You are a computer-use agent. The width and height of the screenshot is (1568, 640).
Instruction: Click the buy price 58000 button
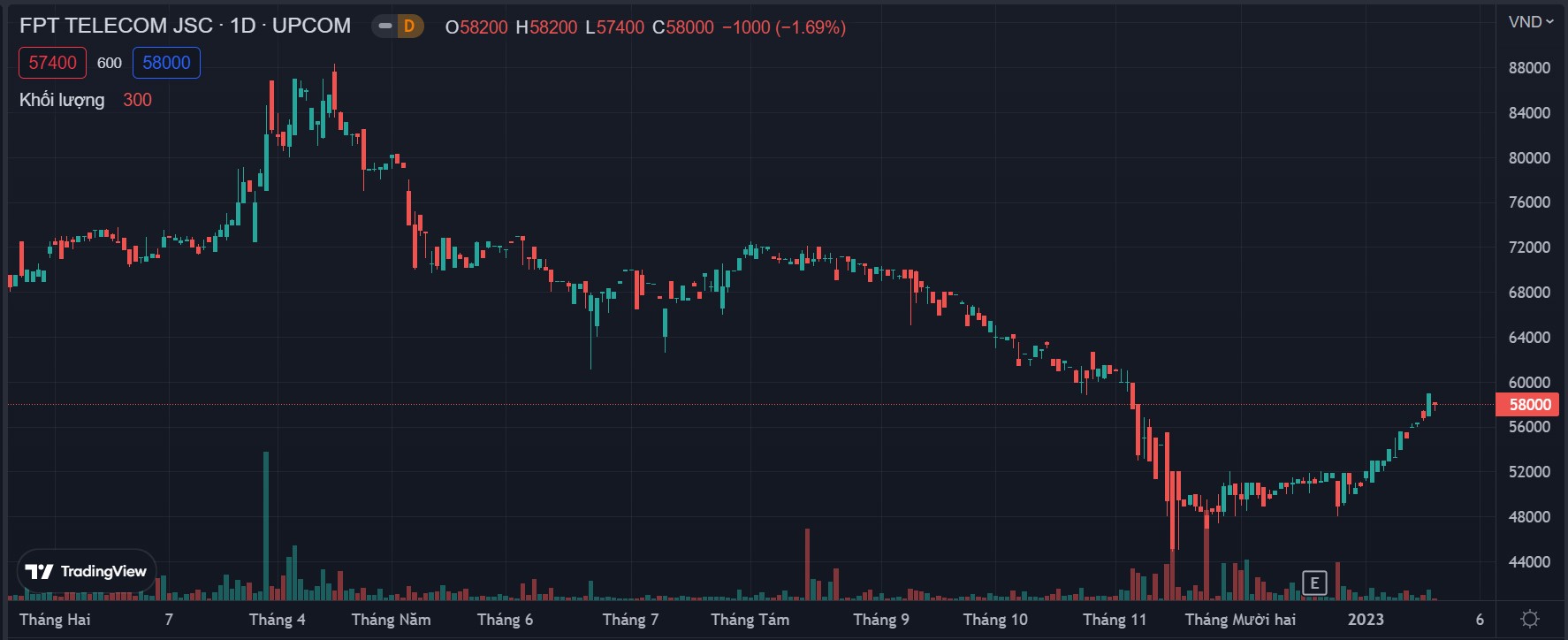(166, 63)
